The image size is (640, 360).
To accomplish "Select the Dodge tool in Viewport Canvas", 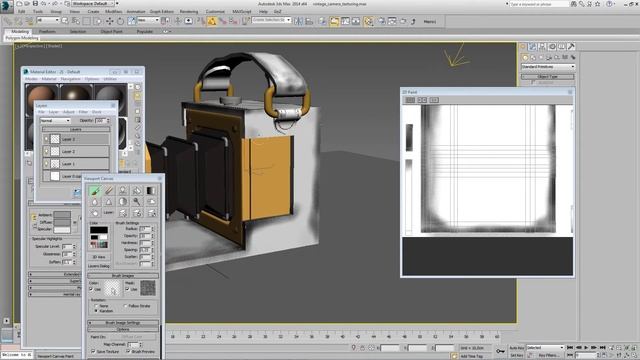I will (137, 202).
